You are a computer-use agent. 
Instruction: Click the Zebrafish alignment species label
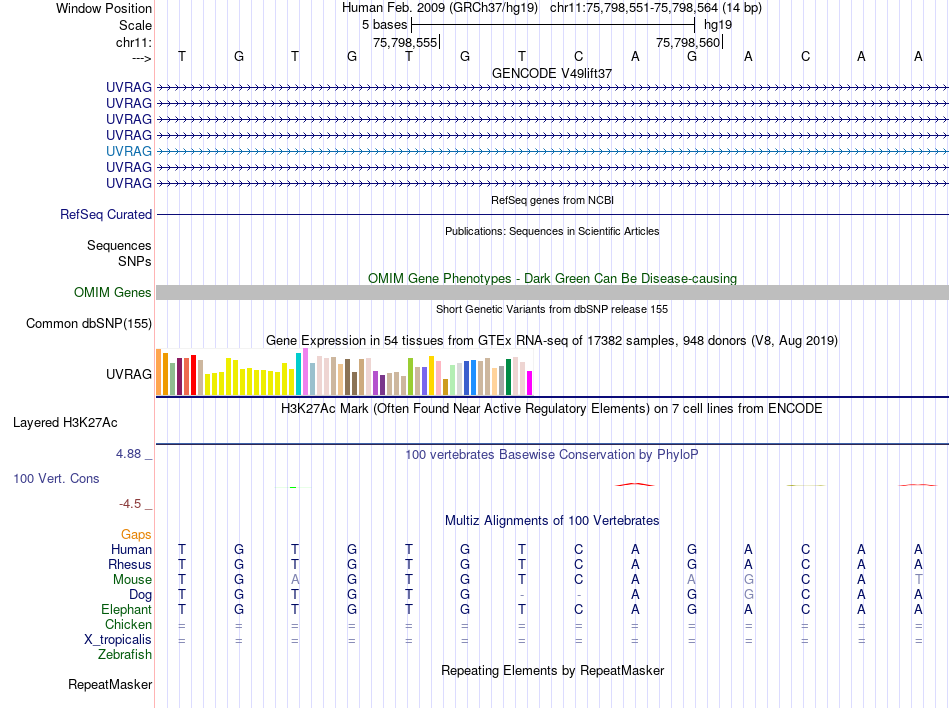(x=125, y=655)
